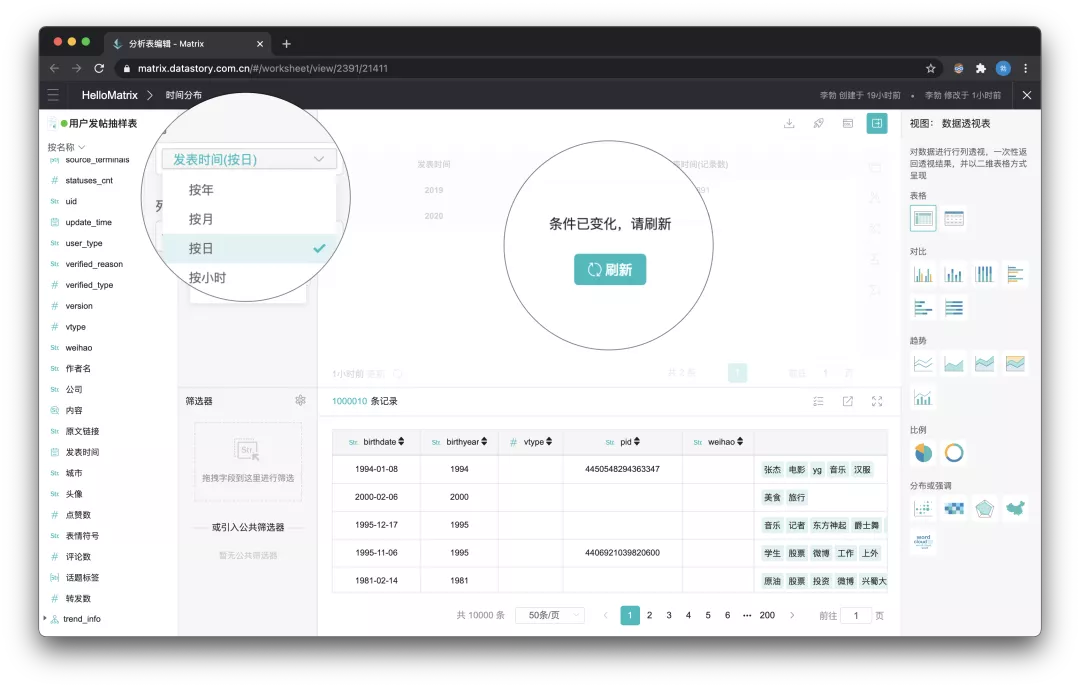Click the HelloMatrix breadcrumb link

click(110, 95)
